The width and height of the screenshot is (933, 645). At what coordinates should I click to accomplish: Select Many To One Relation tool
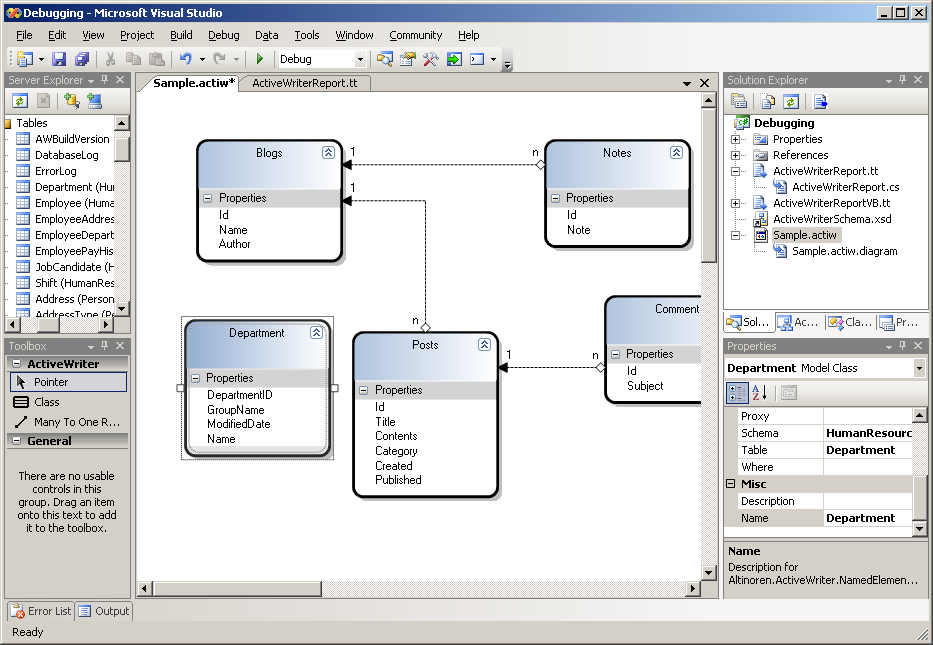(68, 422)
